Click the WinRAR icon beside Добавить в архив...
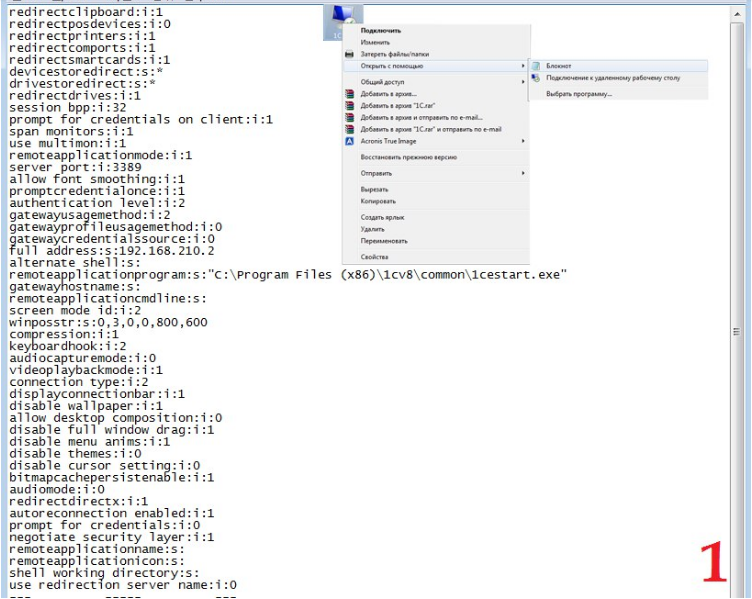This screenshot has height=599, width=752. click(x=348, y=93)
